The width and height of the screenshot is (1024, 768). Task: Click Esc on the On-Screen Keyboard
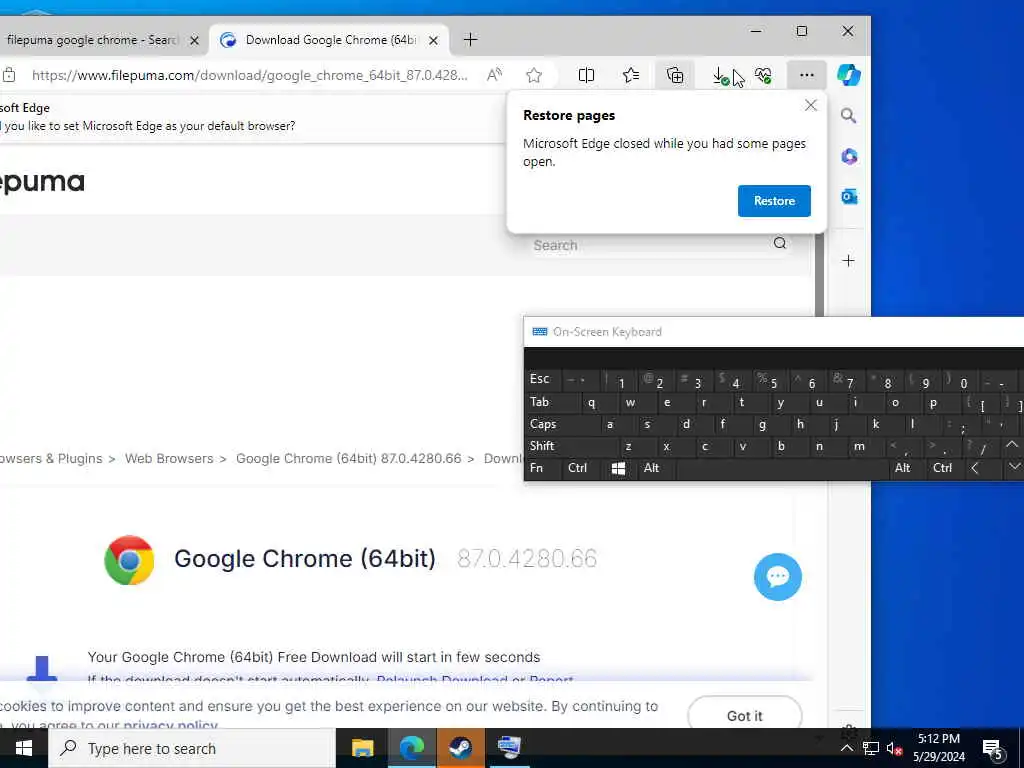click(542, 379)
